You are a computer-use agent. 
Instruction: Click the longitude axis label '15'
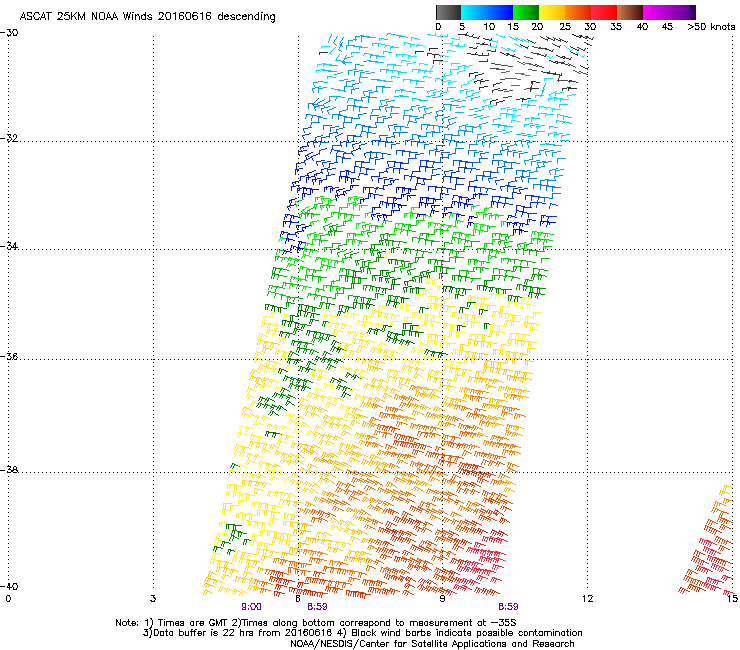pos(732,599)
